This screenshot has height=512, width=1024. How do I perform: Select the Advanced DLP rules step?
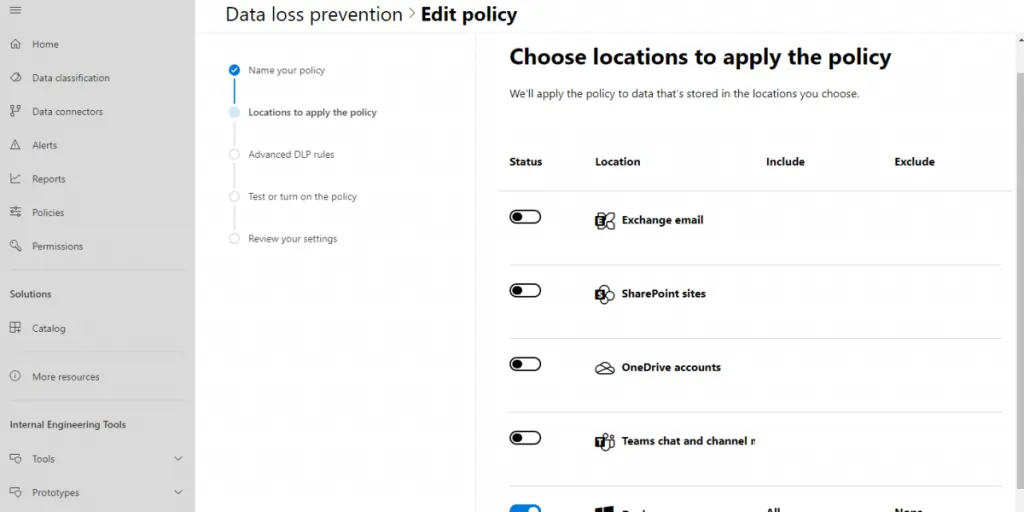pyautogui.click(x=291, y=155)
